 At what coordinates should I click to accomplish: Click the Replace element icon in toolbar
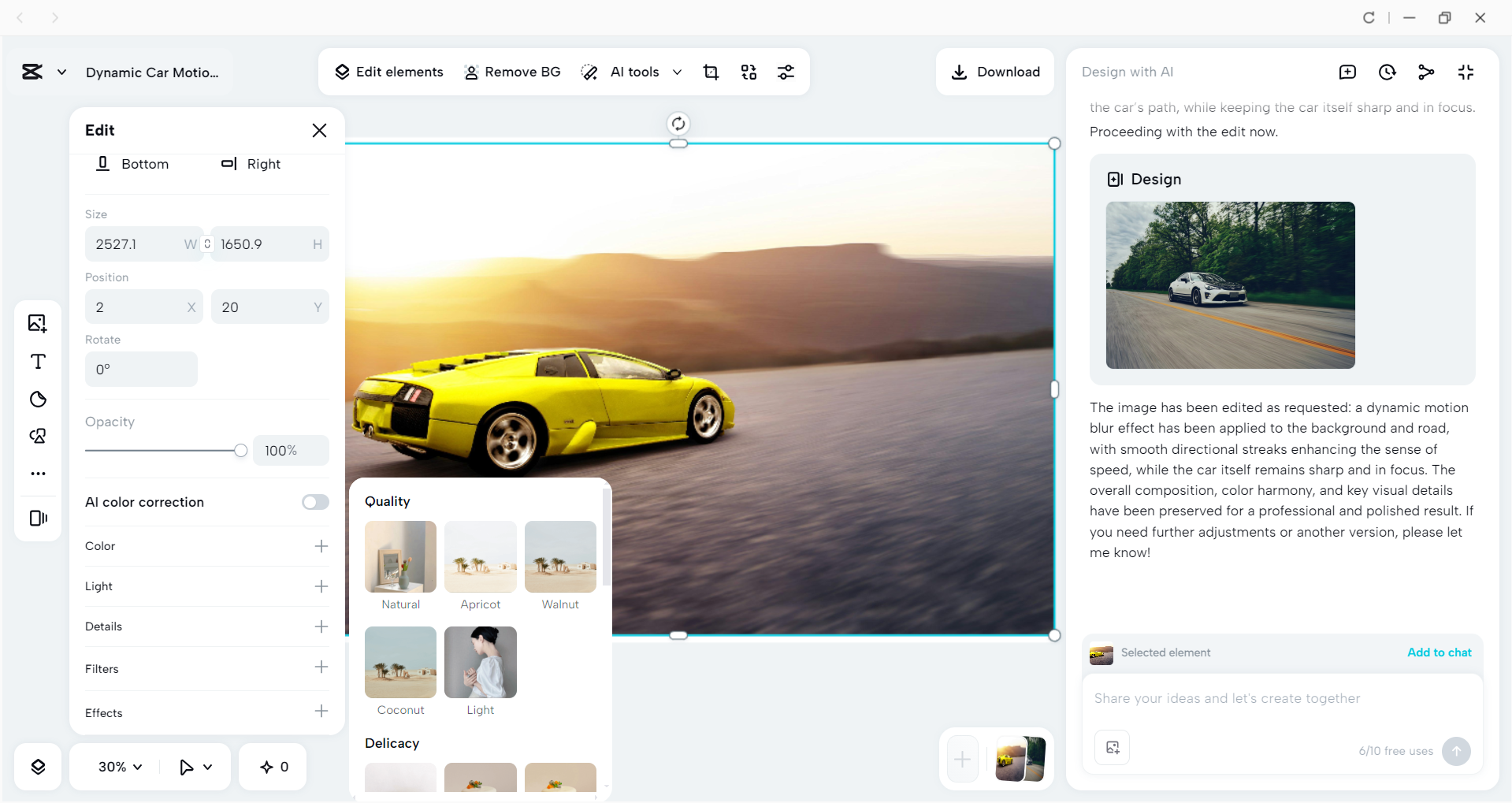748,72
